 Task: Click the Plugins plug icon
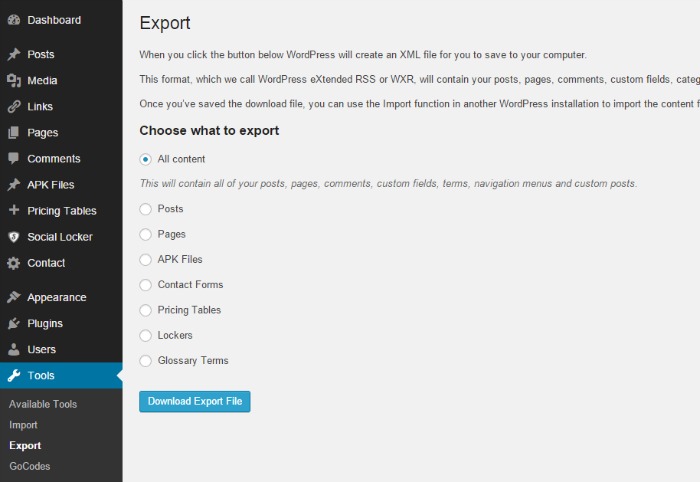(x=14, y=323)
